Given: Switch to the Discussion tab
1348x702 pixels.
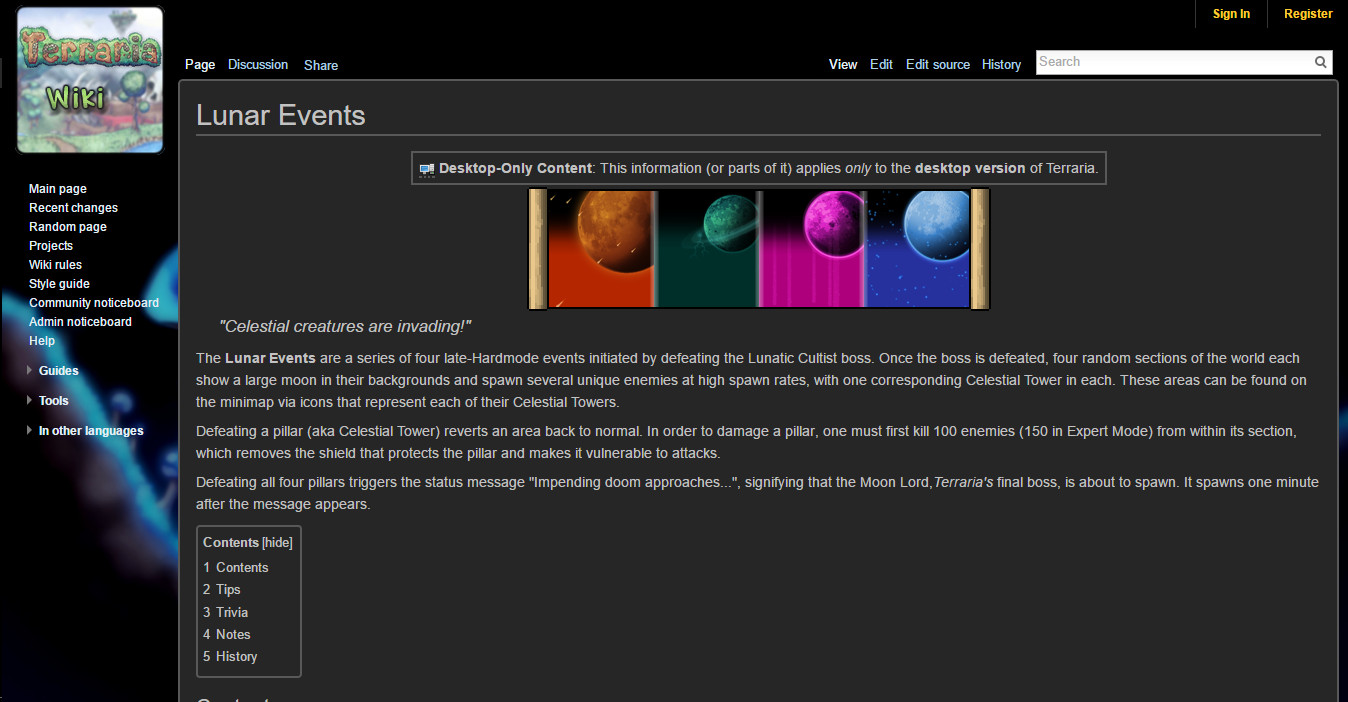Looking at the screenshot, I should (257, 64).
